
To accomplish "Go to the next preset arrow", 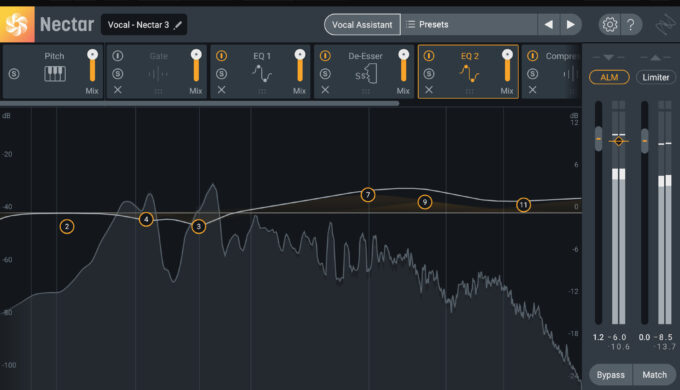I will pyautogui.click(x=570, y=25).
